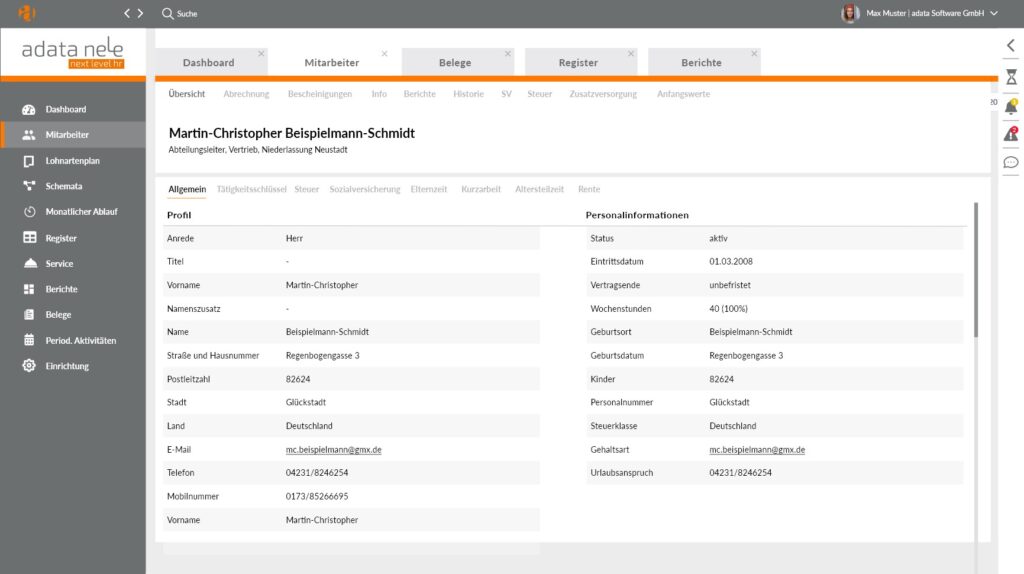Close the Dashboard tab

pos(261,54)
